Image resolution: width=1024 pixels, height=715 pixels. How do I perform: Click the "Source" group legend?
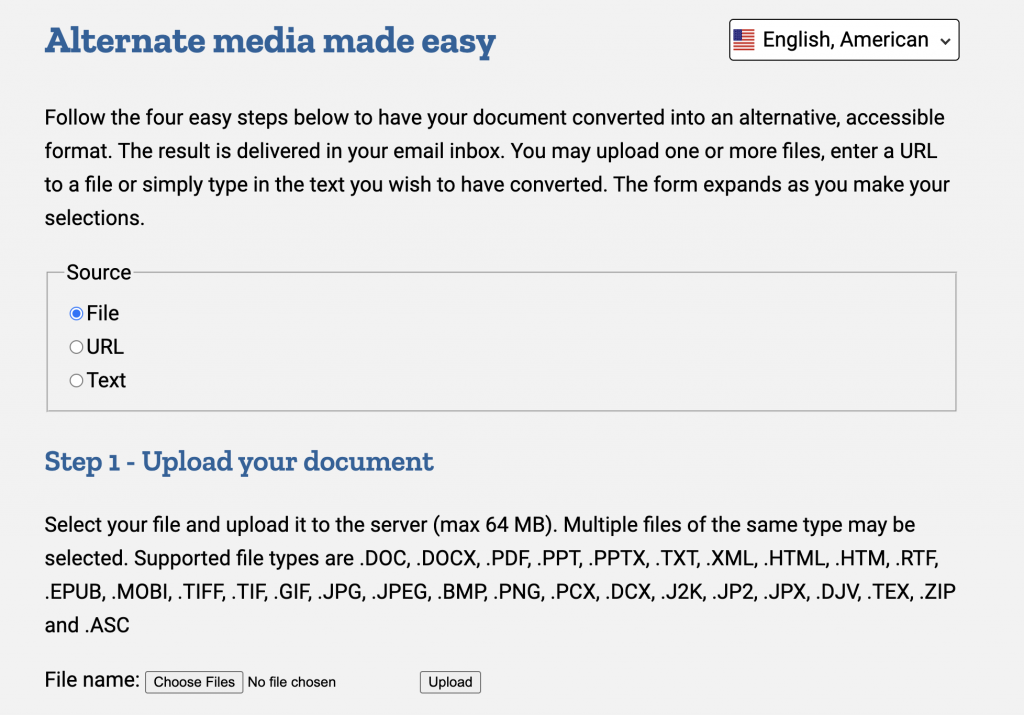(99, 272)
